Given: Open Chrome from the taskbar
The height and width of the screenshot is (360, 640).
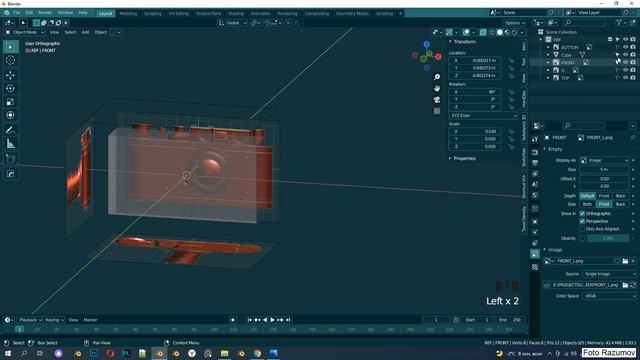Looking at the screenshot, I should [257, 353].
